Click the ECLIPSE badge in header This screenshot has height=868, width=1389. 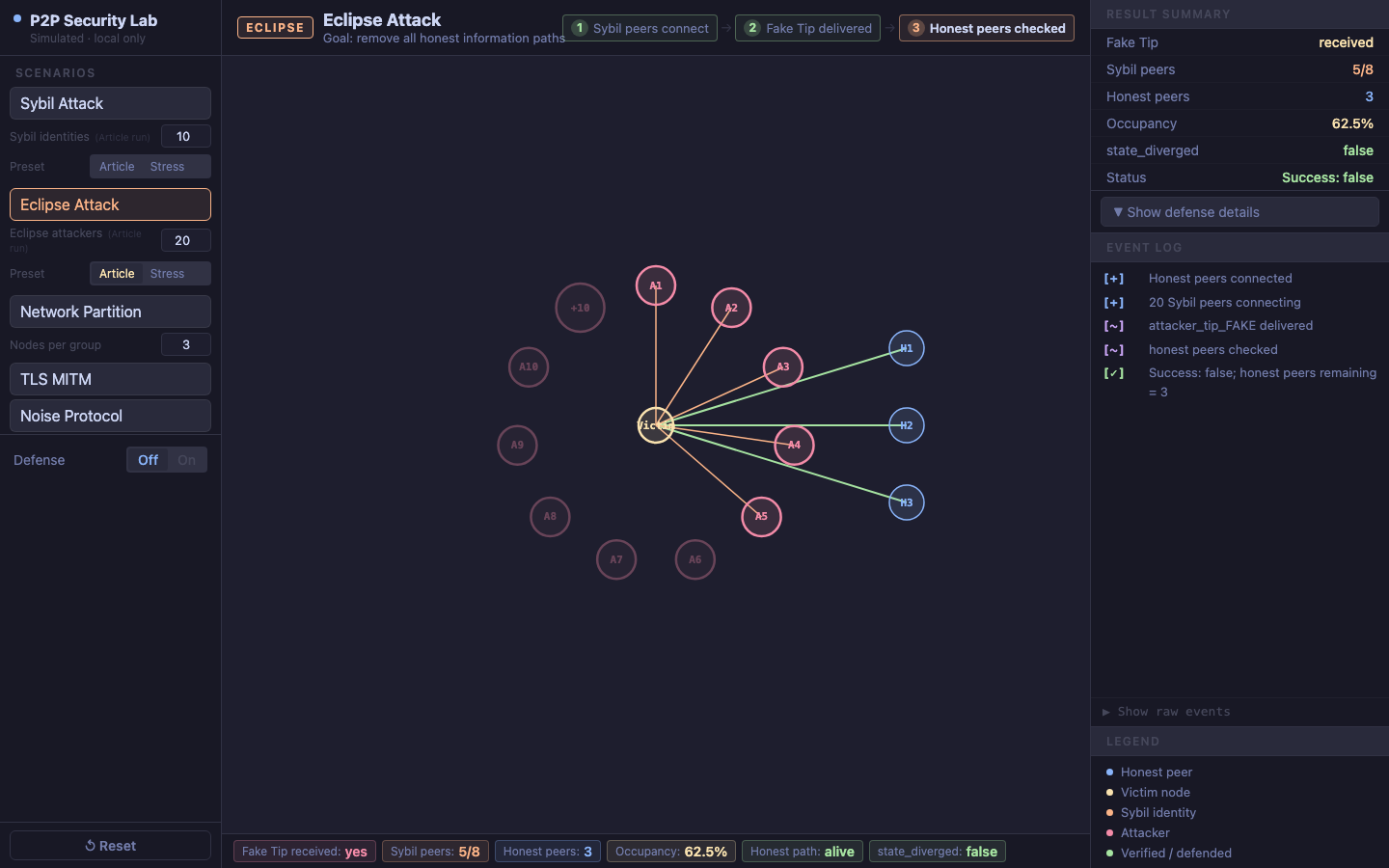275,28
